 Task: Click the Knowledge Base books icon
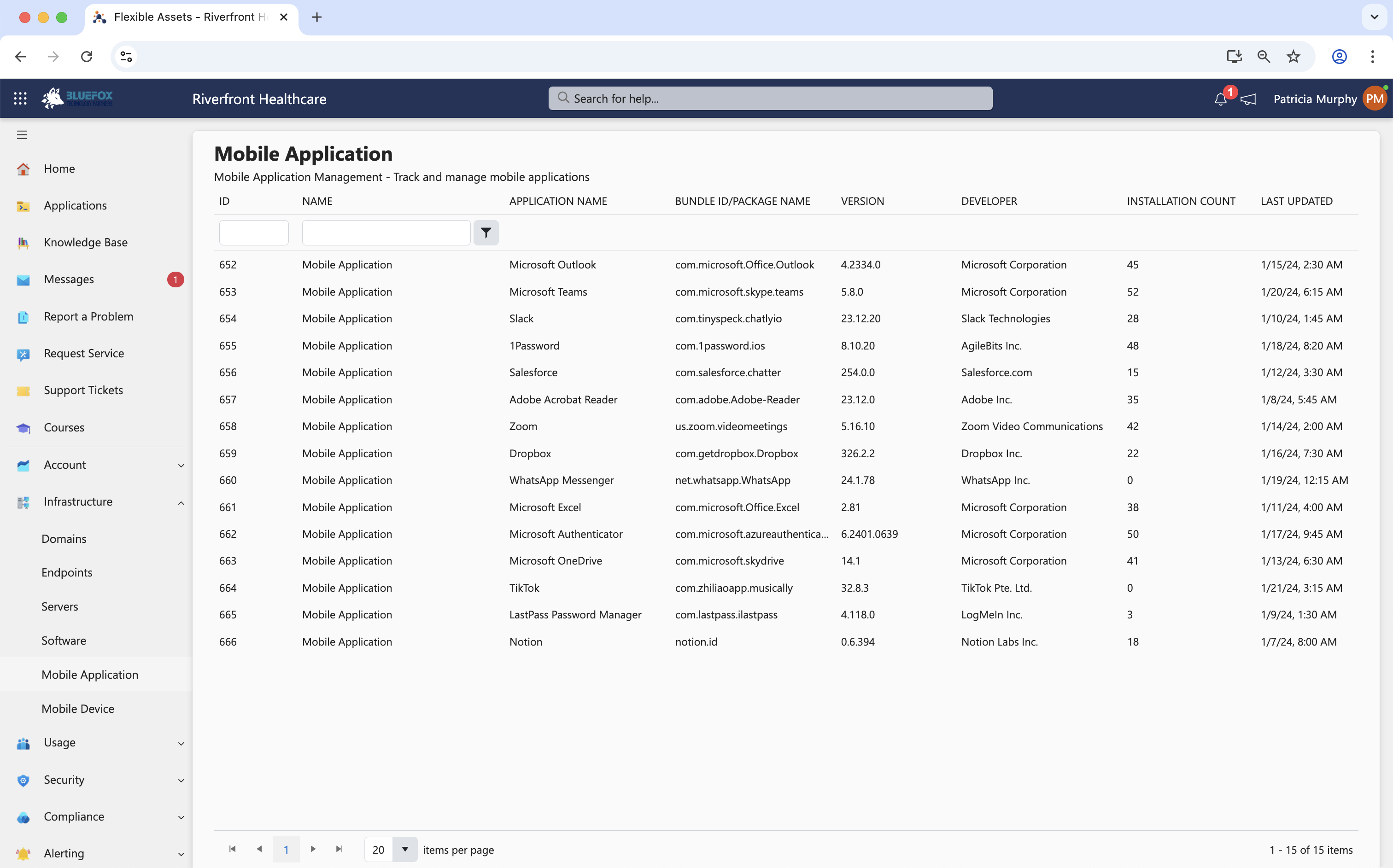pyautogui.click(x=23, y=243)
